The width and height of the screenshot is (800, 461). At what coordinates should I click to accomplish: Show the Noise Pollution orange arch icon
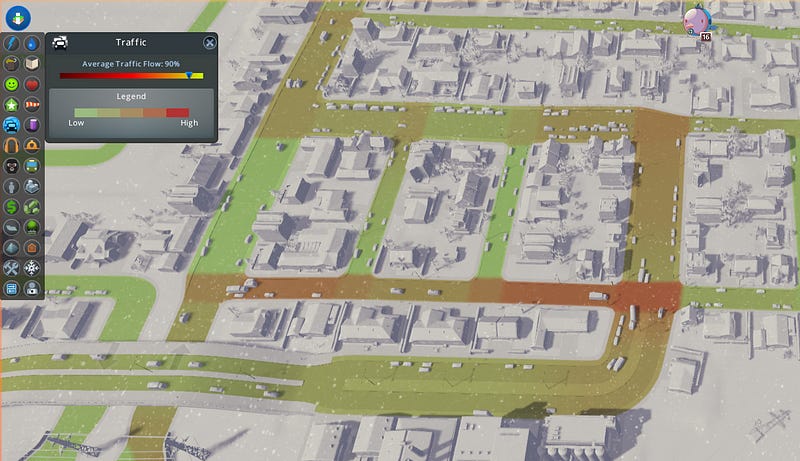point(11,146)
